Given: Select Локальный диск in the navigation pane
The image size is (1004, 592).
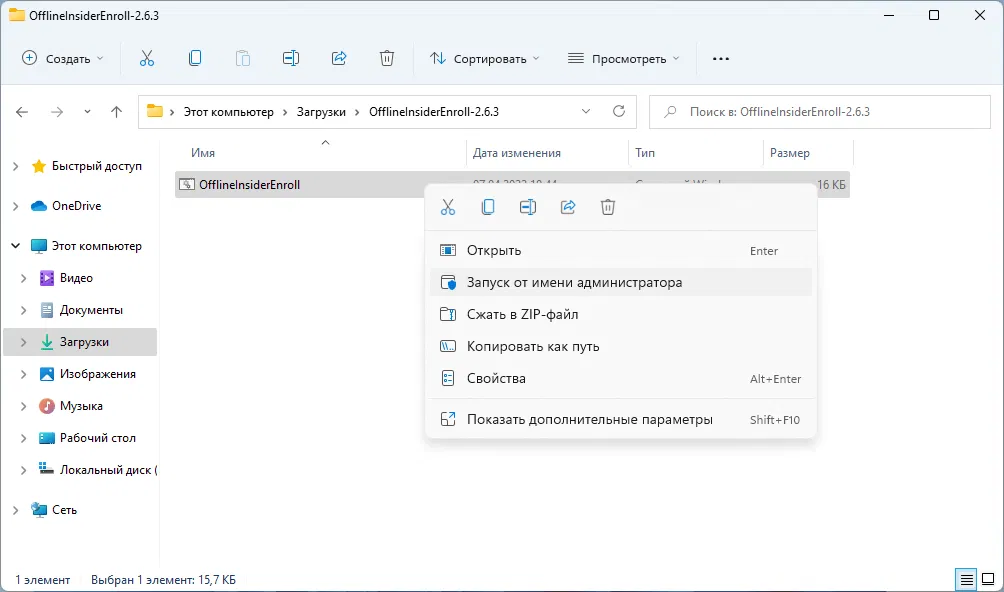Looking at the screenshot, I should [x=107, y=470].
